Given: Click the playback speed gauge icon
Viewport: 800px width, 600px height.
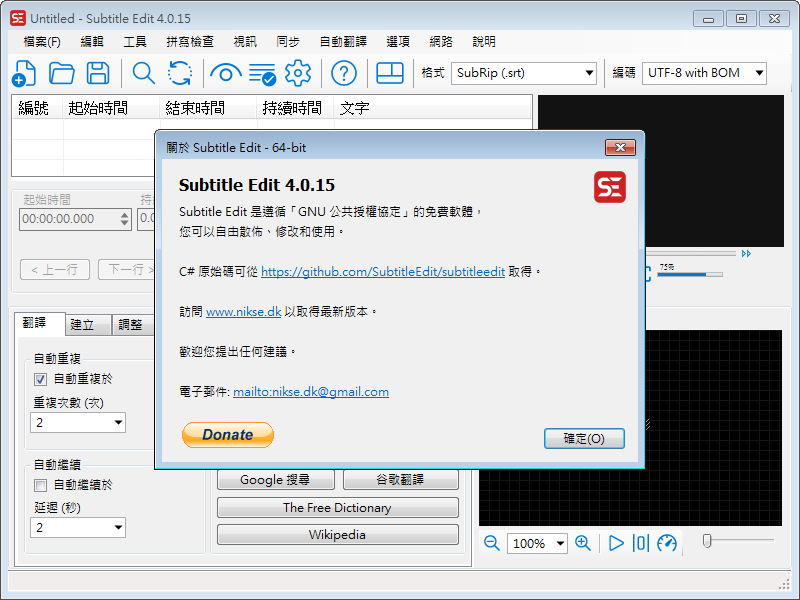Looking at the screenshot, I should 667,543.
